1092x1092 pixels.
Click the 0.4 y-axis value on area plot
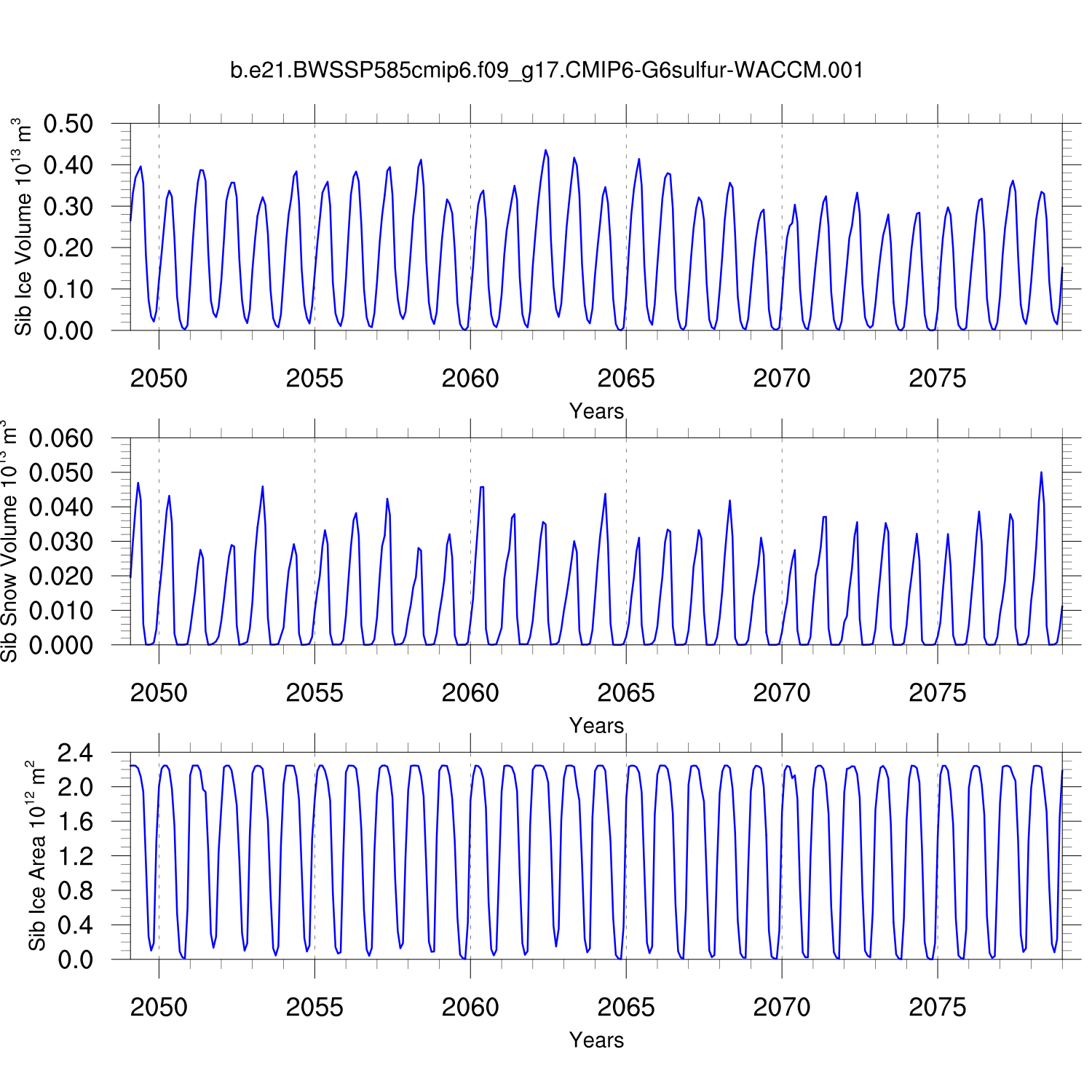(76, 925)
